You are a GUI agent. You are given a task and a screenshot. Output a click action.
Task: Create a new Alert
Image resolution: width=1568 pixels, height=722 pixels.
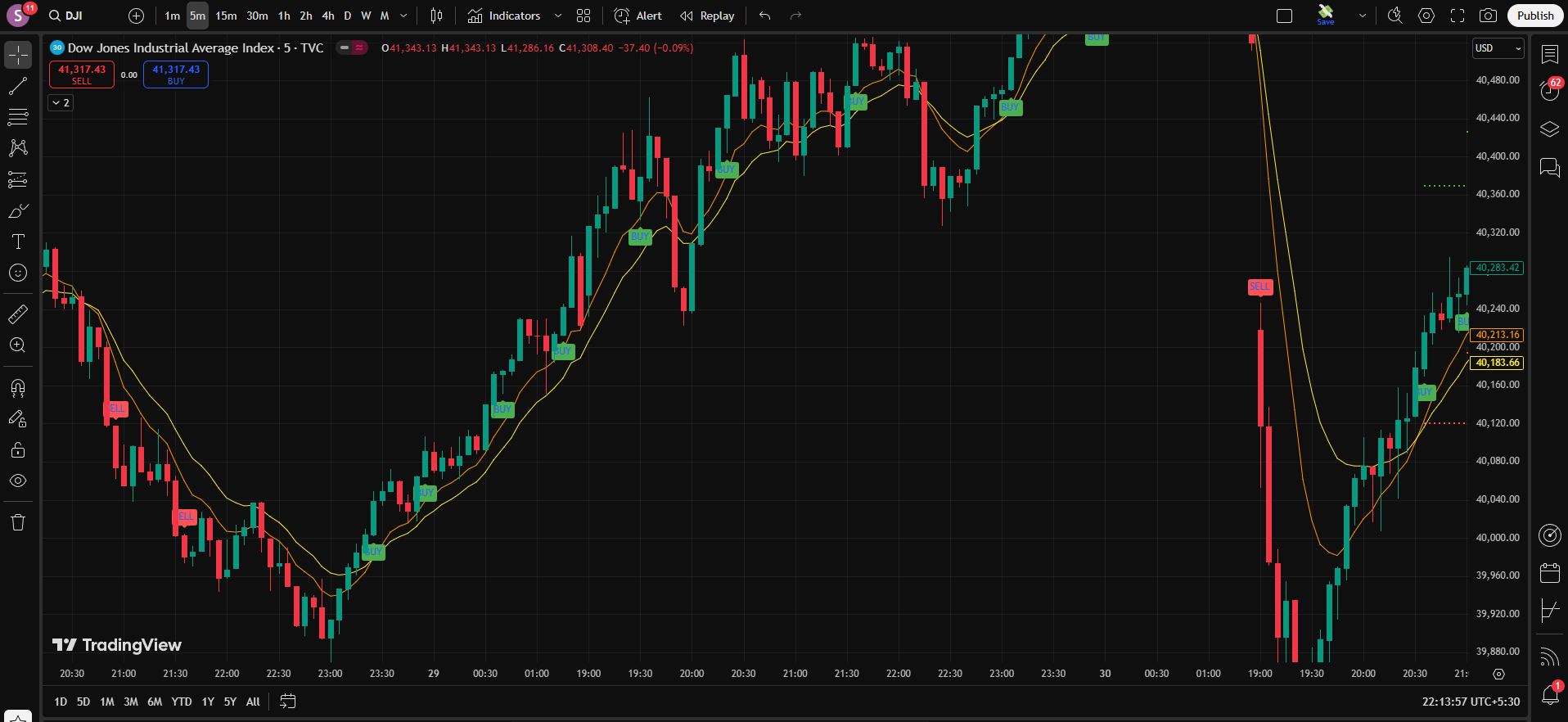638,16
